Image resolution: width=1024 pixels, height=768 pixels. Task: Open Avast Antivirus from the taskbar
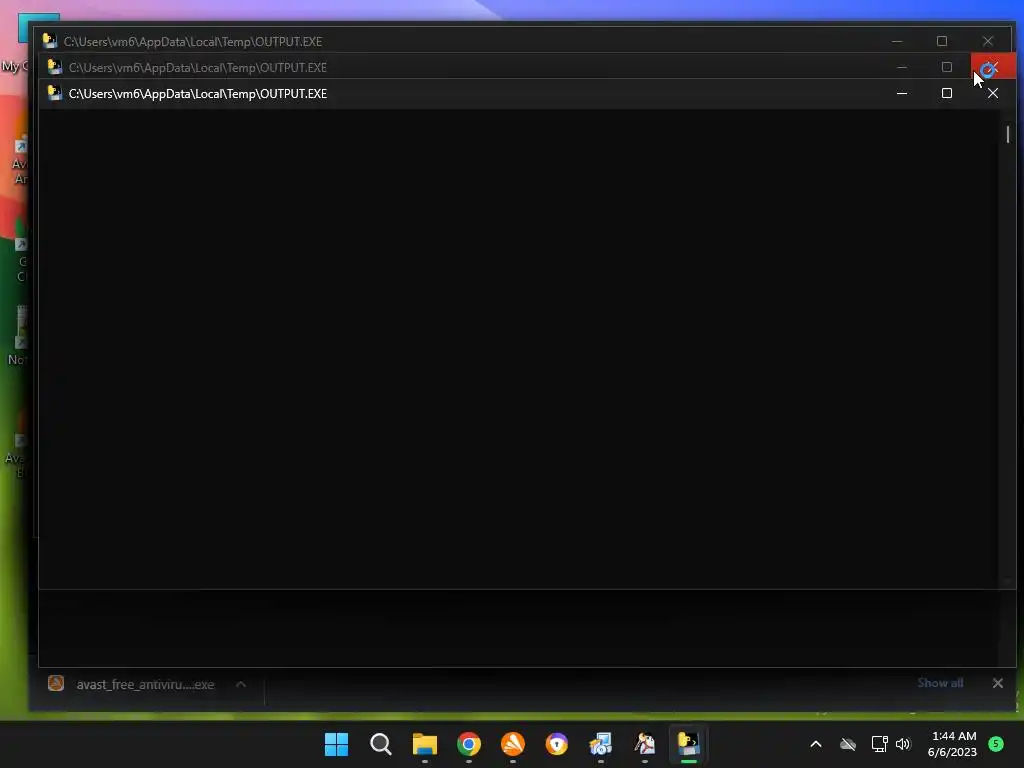click(513, 744)
